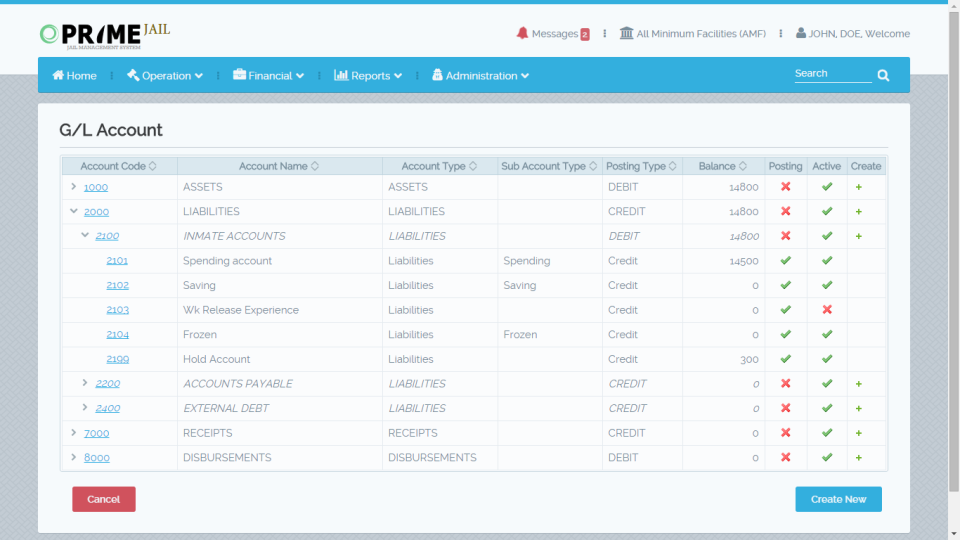This screenshot has height=540, width=960.
Task: Click the green plus for account 1000 ASSETS
Action: (x=858, y=187)
